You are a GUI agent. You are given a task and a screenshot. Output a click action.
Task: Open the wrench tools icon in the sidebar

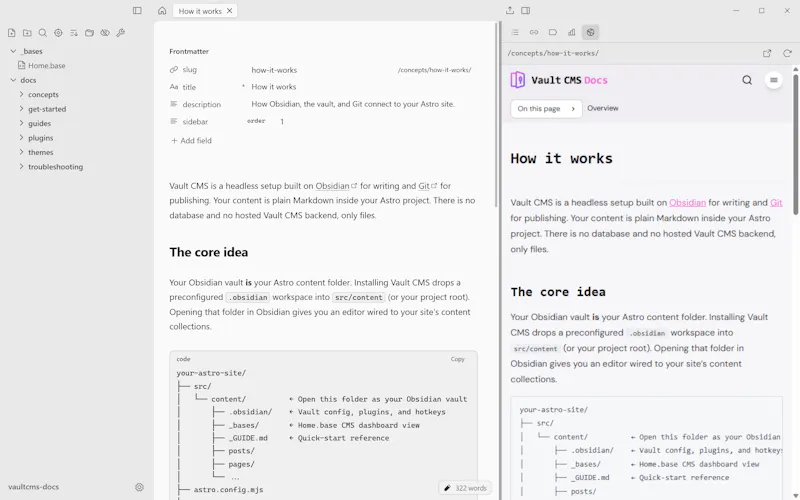120,33
